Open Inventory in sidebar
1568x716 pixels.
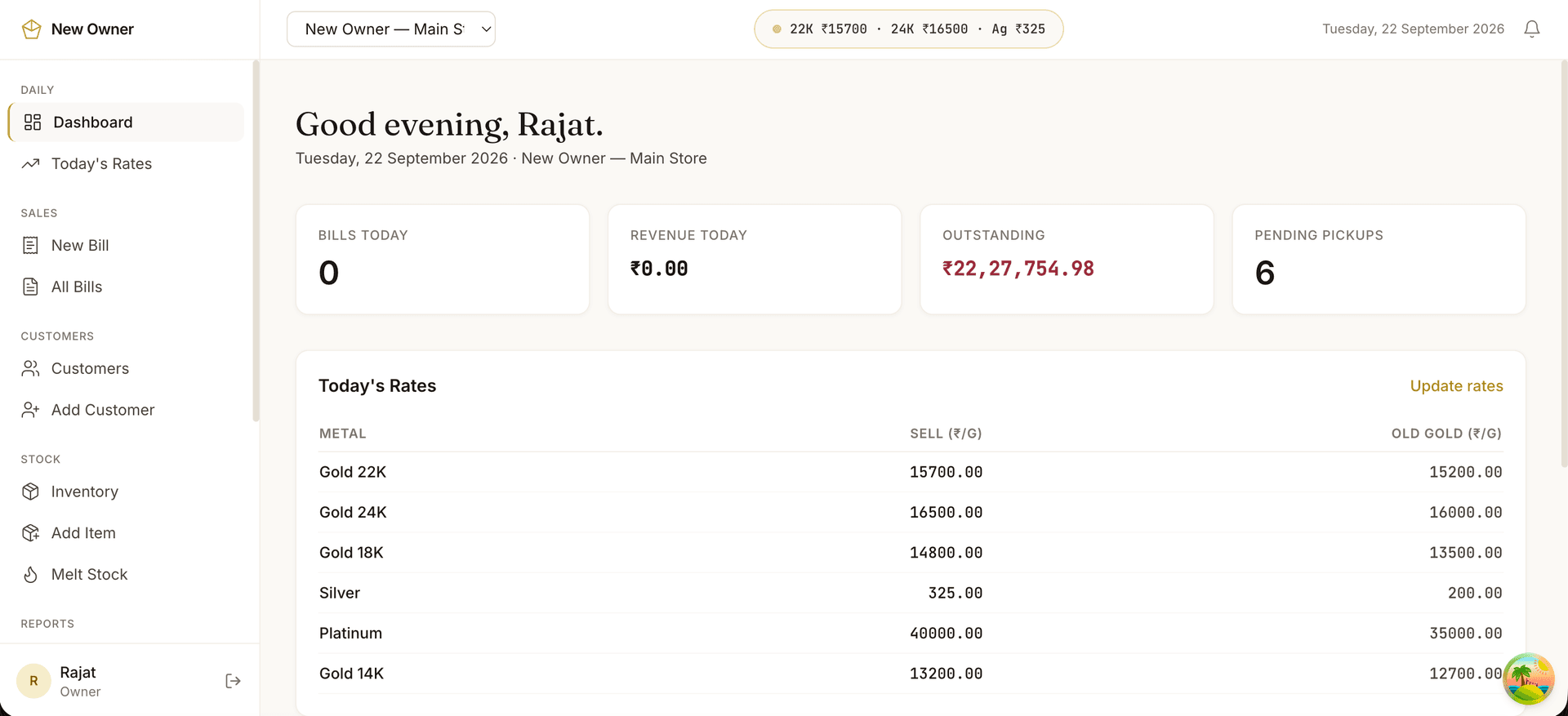coord(126,491)
